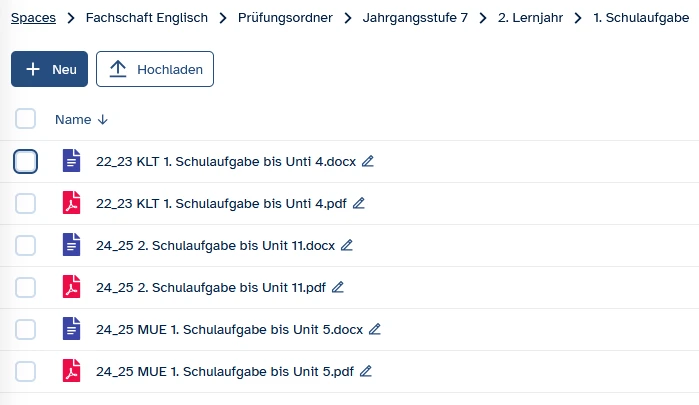Screen dimensions: 699x405
Task: Click the Hochladen upload button
Action: 155,69
